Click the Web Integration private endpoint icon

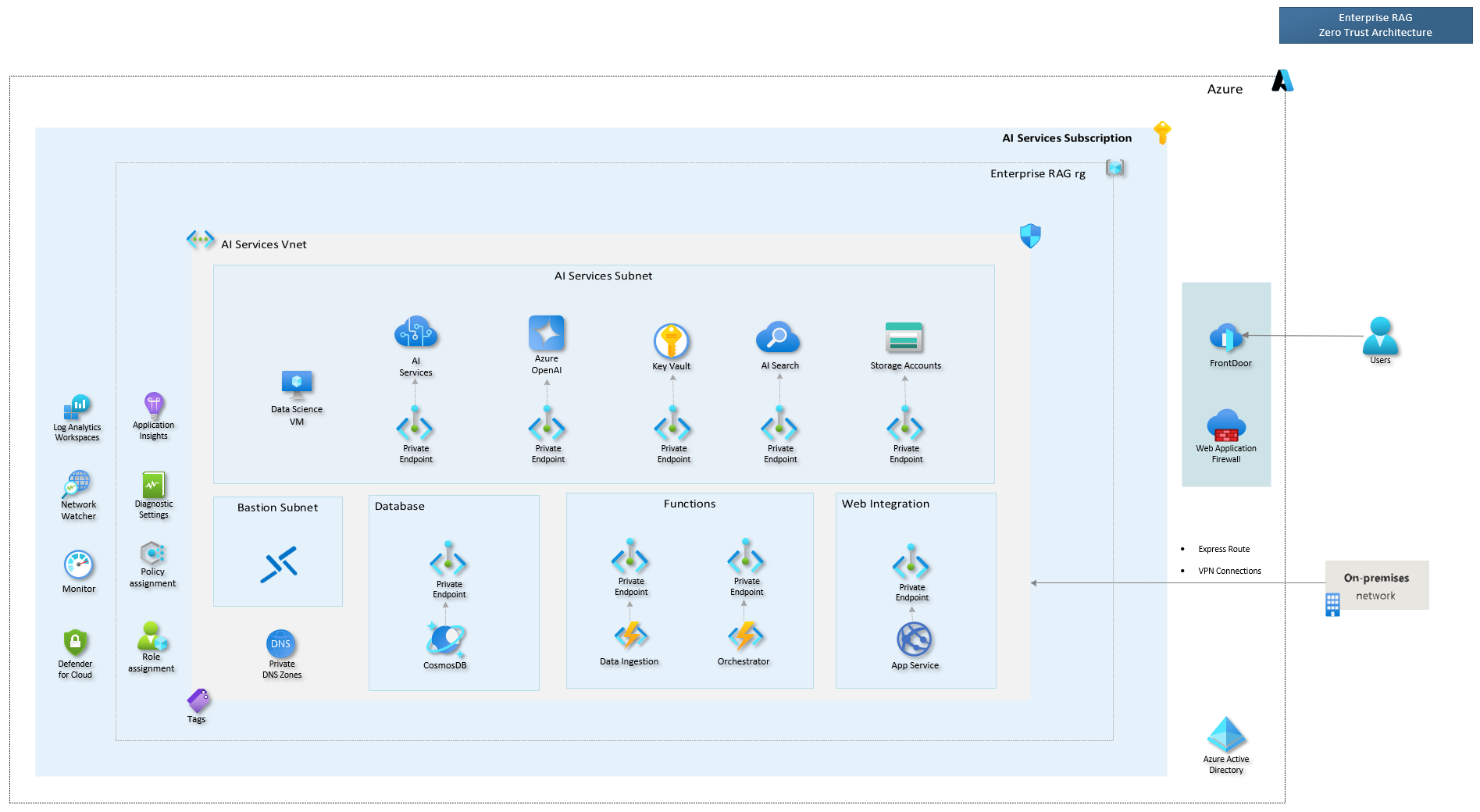(x=911, y=563)
